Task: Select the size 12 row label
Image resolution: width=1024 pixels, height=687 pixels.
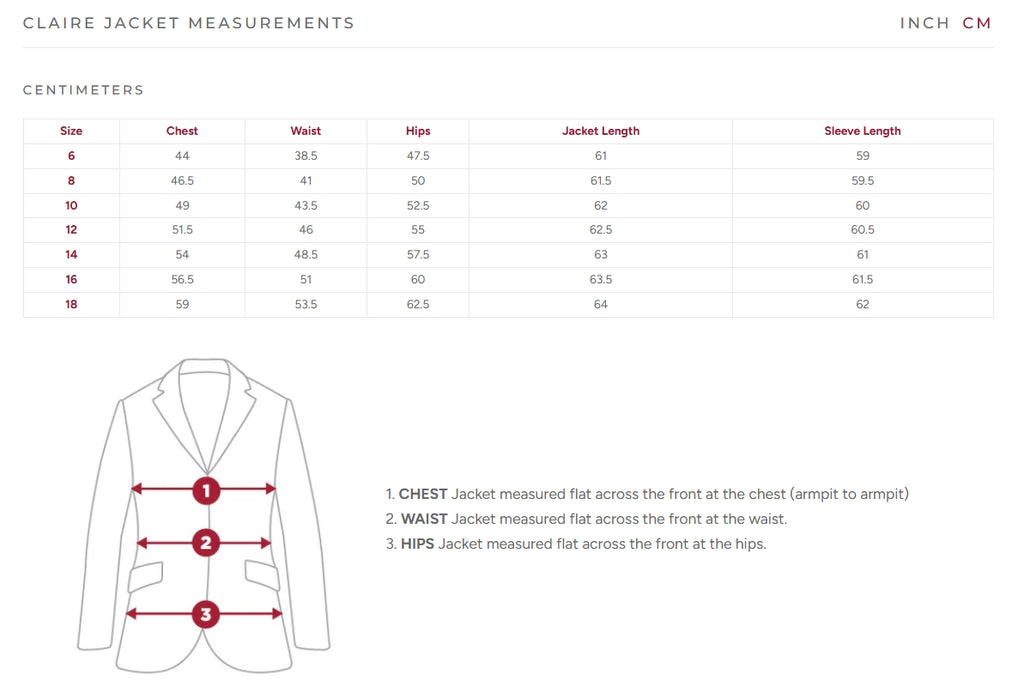Action: [x=71, y=230]
